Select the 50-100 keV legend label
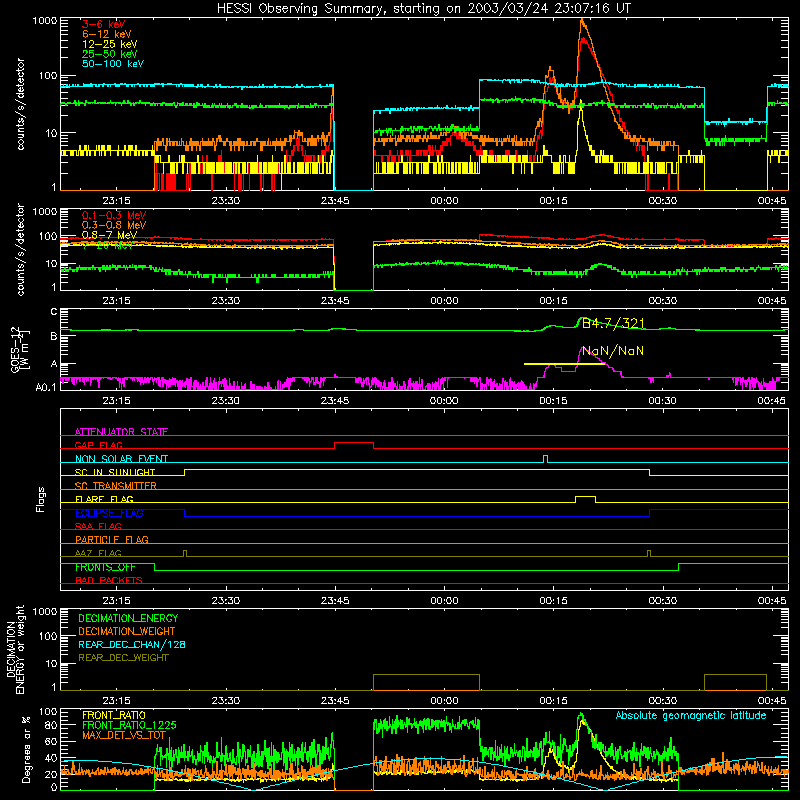The width and height of the screenshot is (800, 800). [x=113, y=64]
